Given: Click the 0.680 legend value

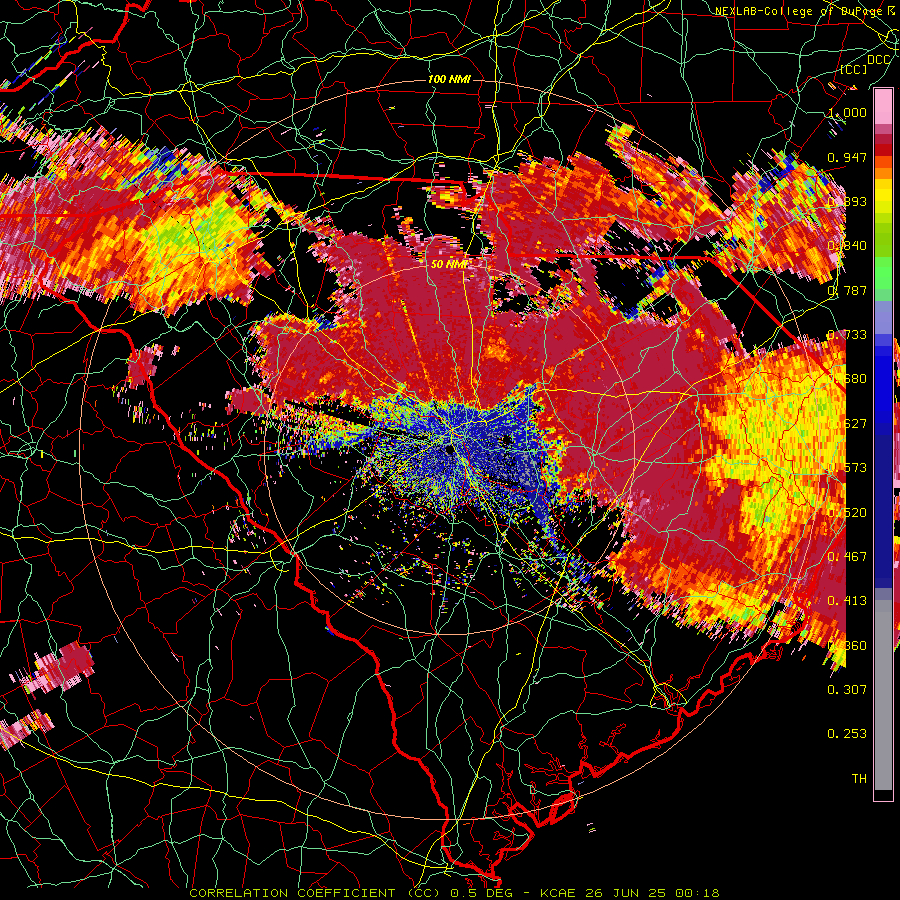Looking at the screenshot, I should [847, 379].
